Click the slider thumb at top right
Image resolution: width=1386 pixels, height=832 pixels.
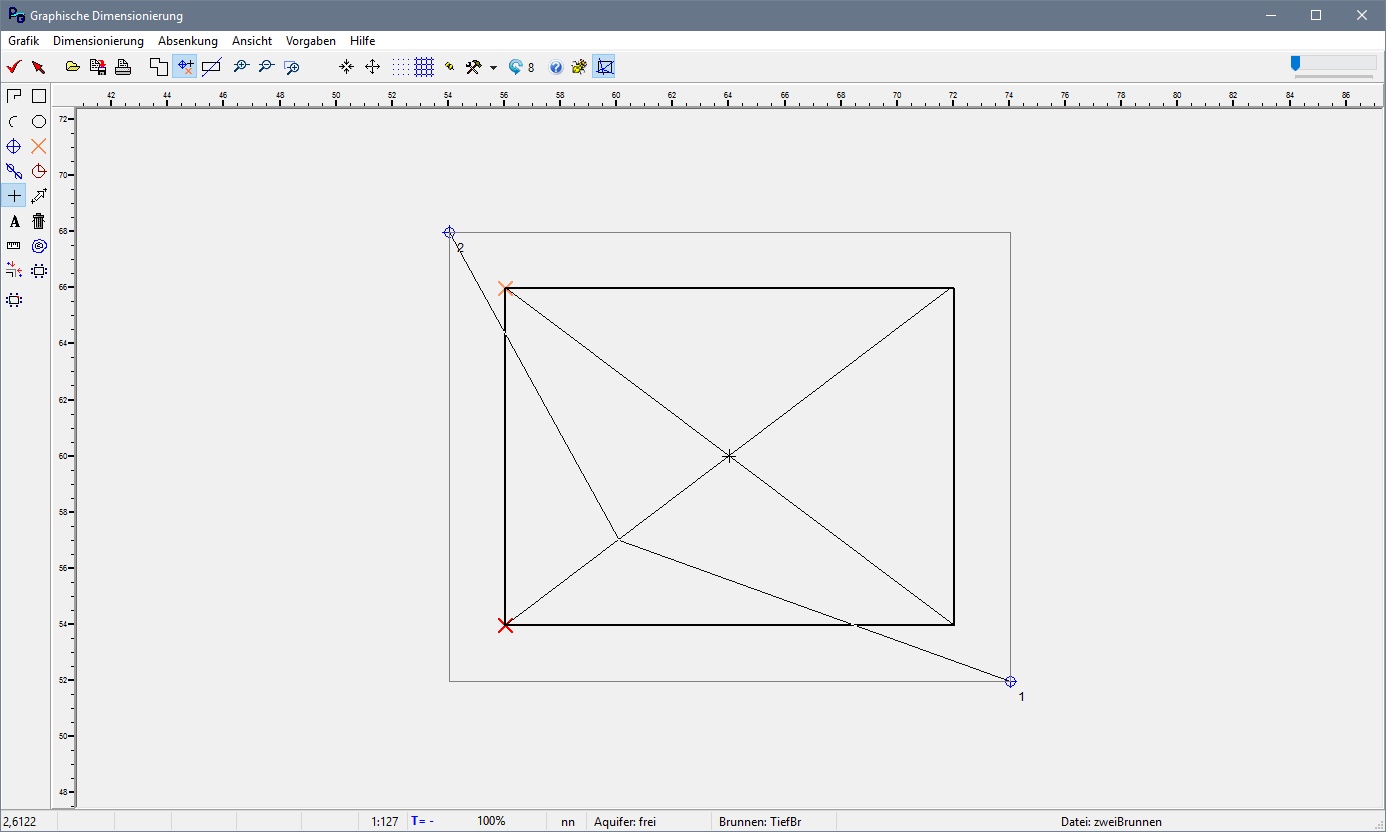point(1295,63)
